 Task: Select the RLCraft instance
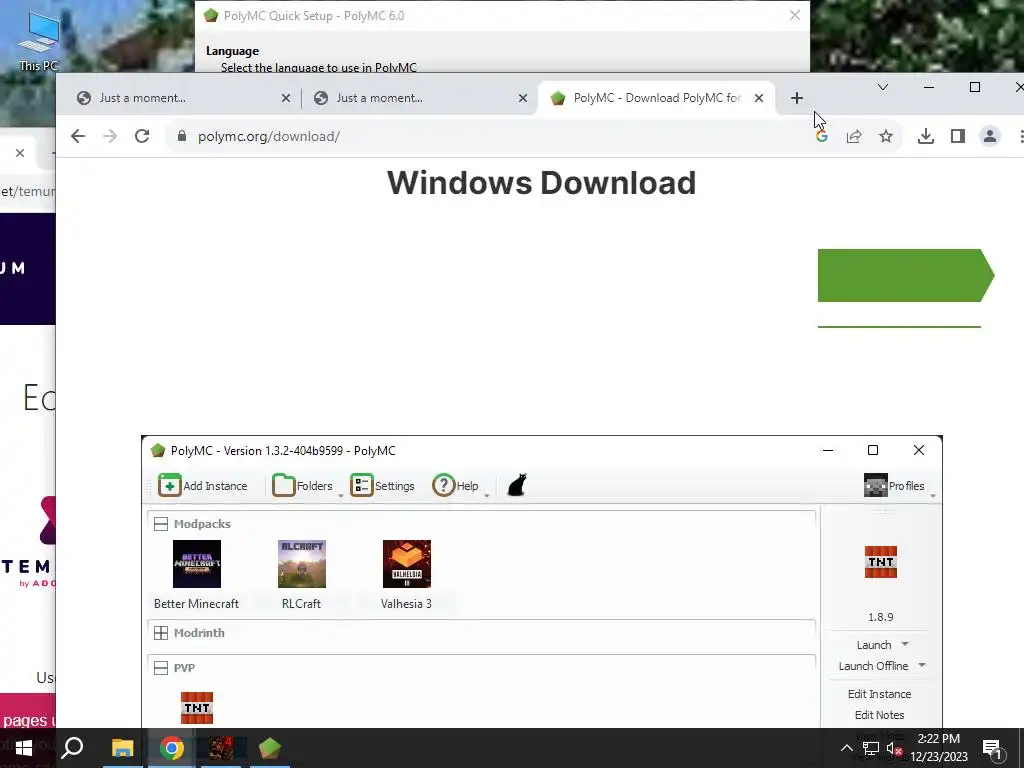(x=301, y=575)
